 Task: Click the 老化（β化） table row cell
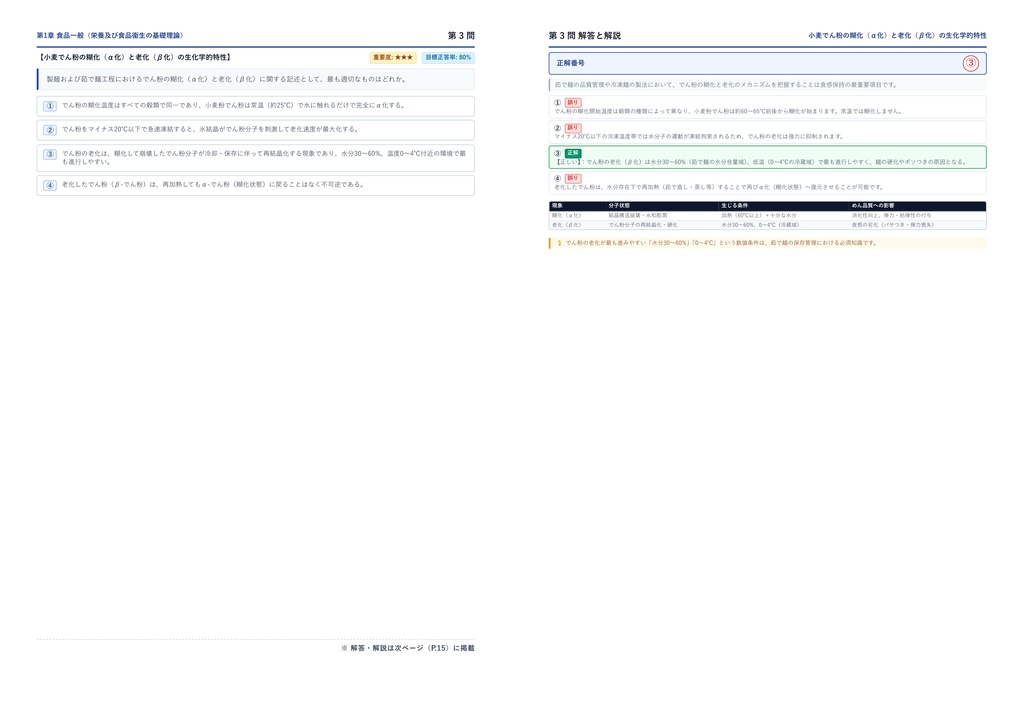pyautogui.click(x=566, y=225)
